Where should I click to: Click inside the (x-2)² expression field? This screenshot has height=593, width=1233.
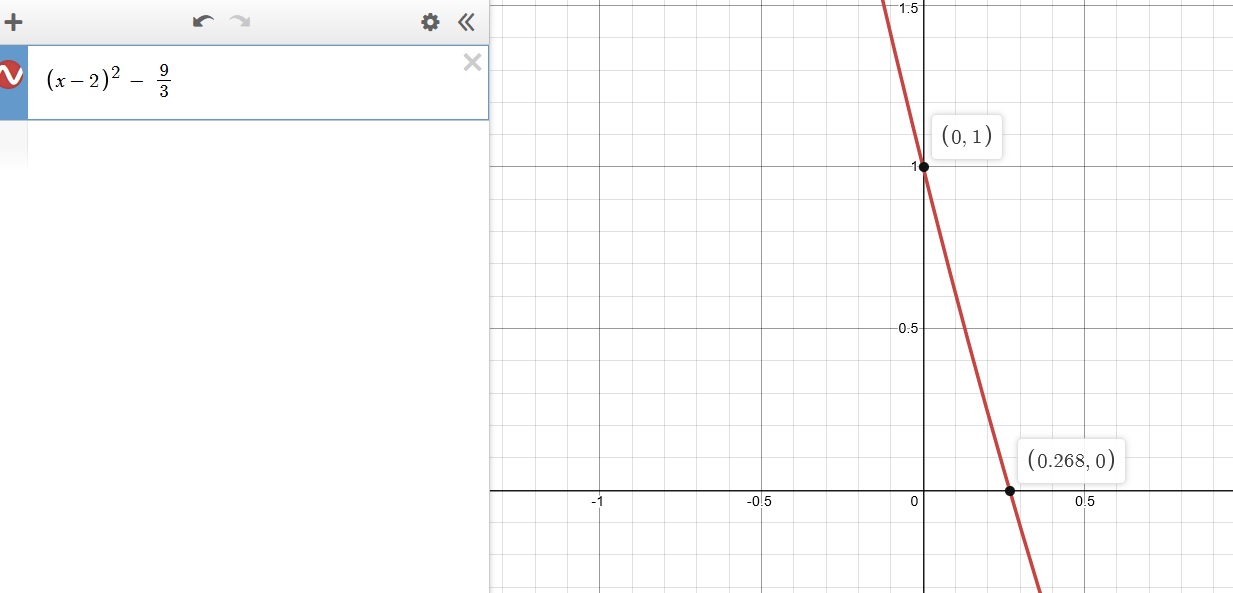[300, 82]
